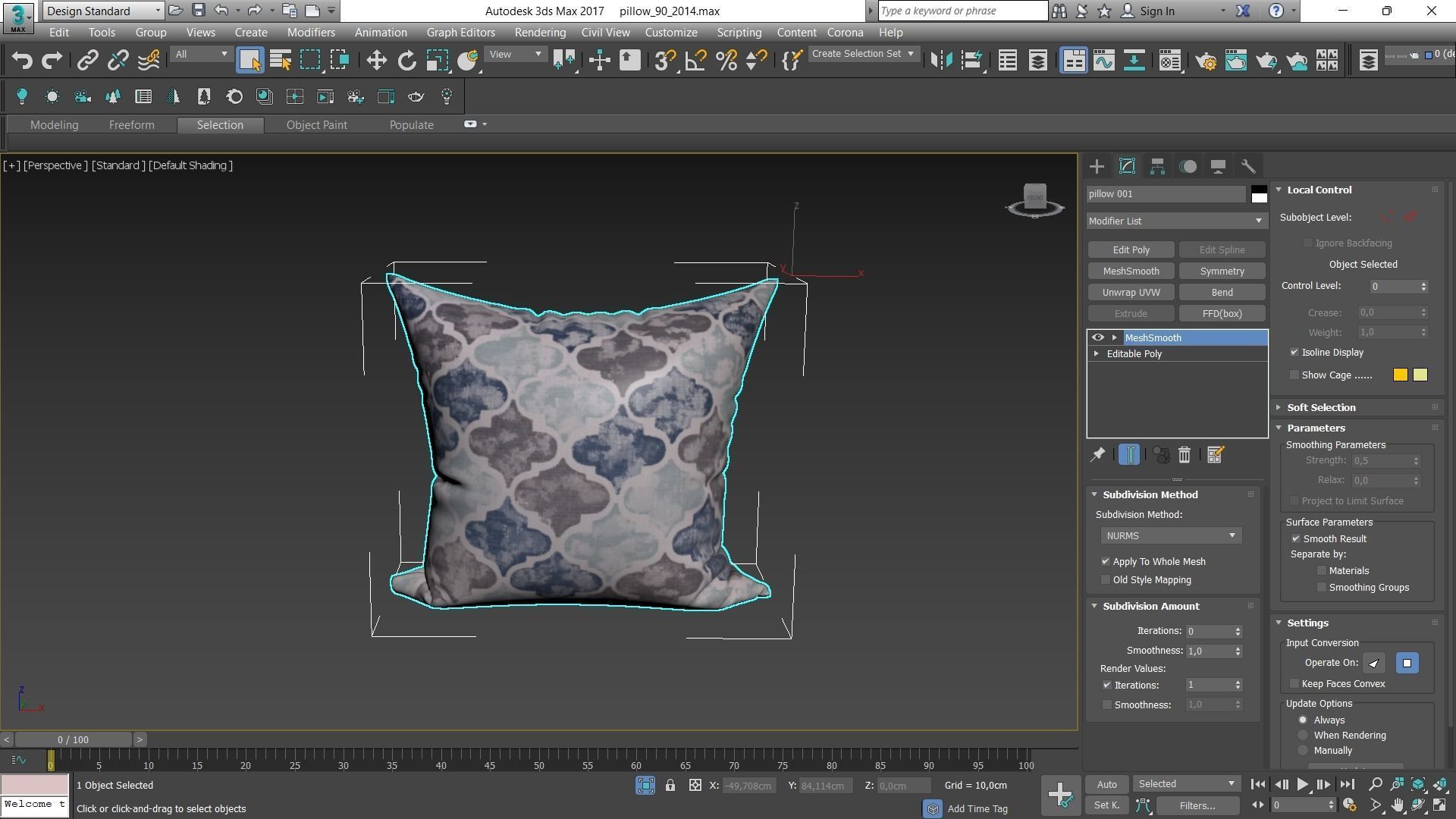Image resolution: width=1456 pixels, height=819 pixels.
Task: Toggle the 3D Snaps icon
Action: coord(665,60)
